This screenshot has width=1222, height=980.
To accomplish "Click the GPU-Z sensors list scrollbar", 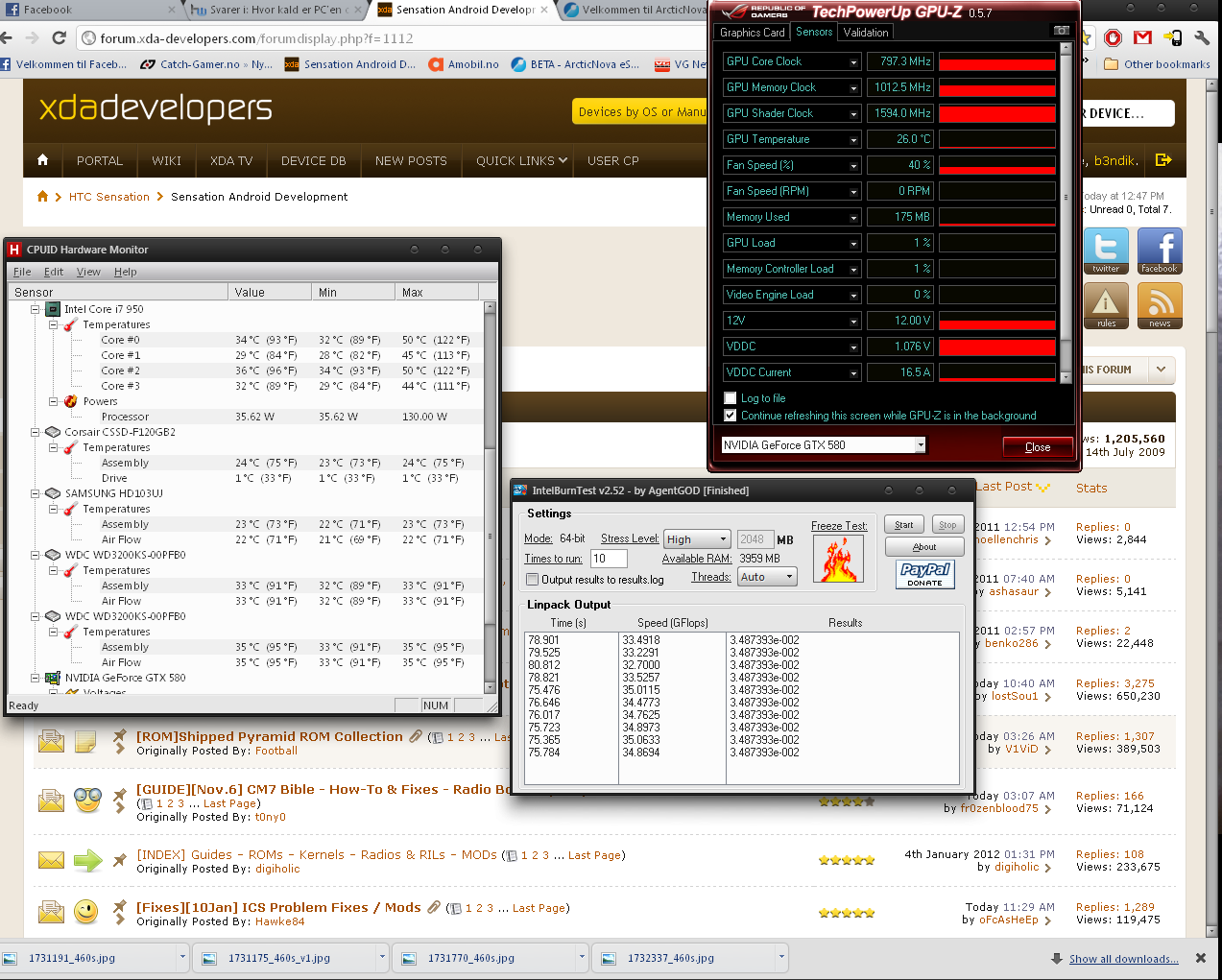I will pyautogui.click(x=1066, y=215).
